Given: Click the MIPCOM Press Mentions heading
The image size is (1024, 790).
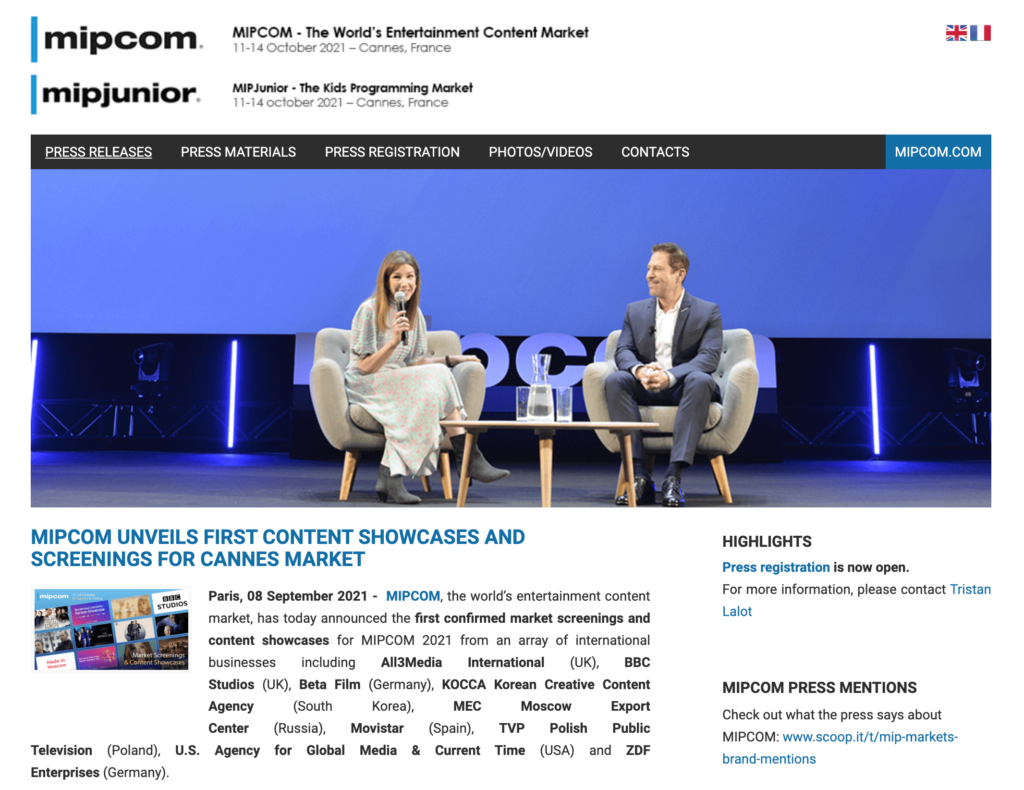Looking at the screenshot, I should point(819,688).
